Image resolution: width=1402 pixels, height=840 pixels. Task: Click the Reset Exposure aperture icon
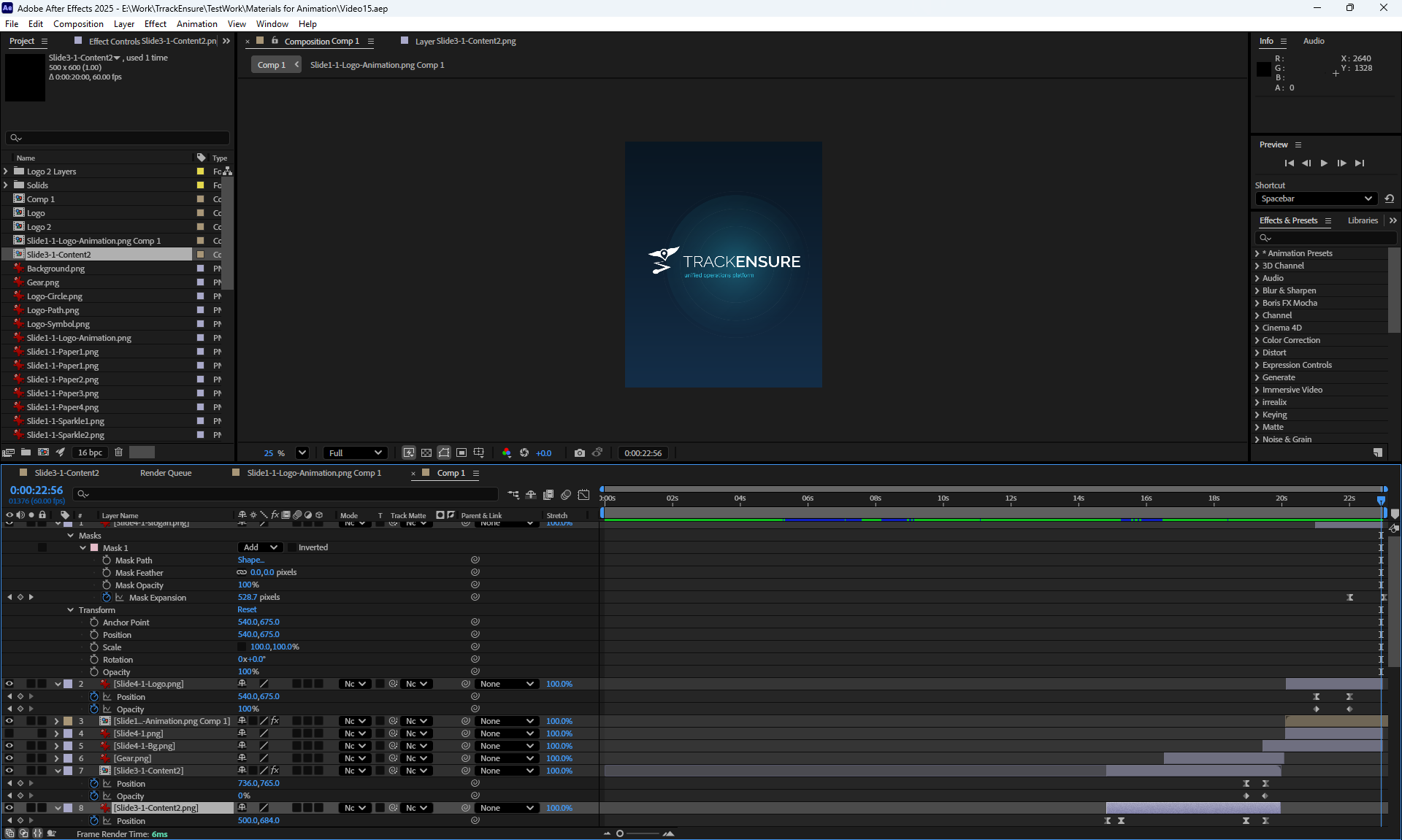pyautogui.click(x=524, y=453)
